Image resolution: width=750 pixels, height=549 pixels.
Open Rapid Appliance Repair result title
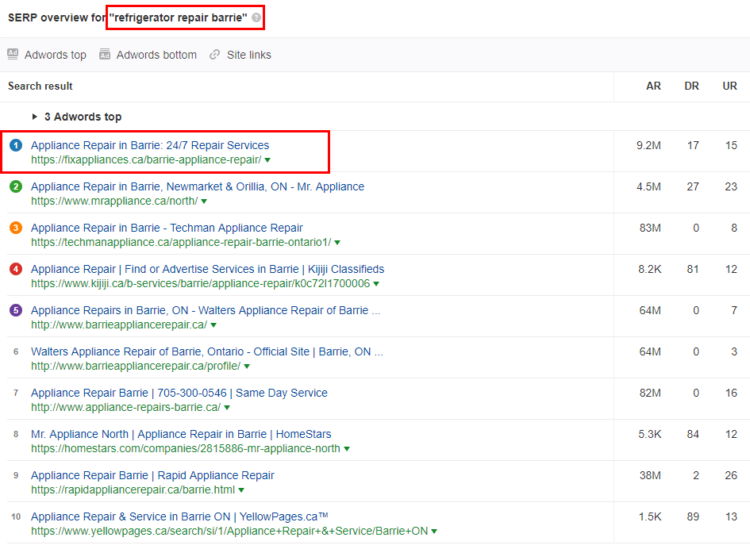pos(153,475)
